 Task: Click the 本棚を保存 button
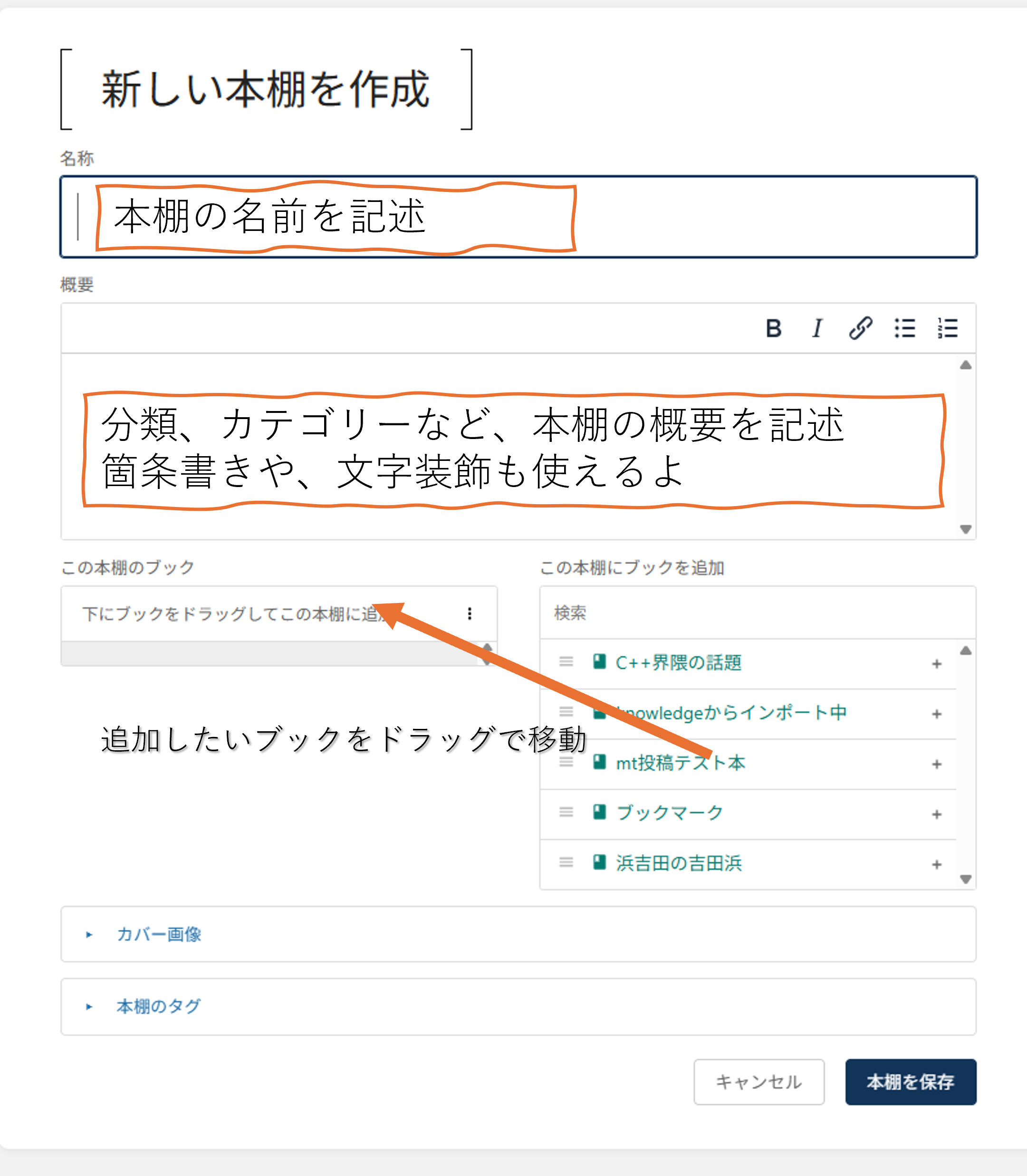[x=910, y=1081]
